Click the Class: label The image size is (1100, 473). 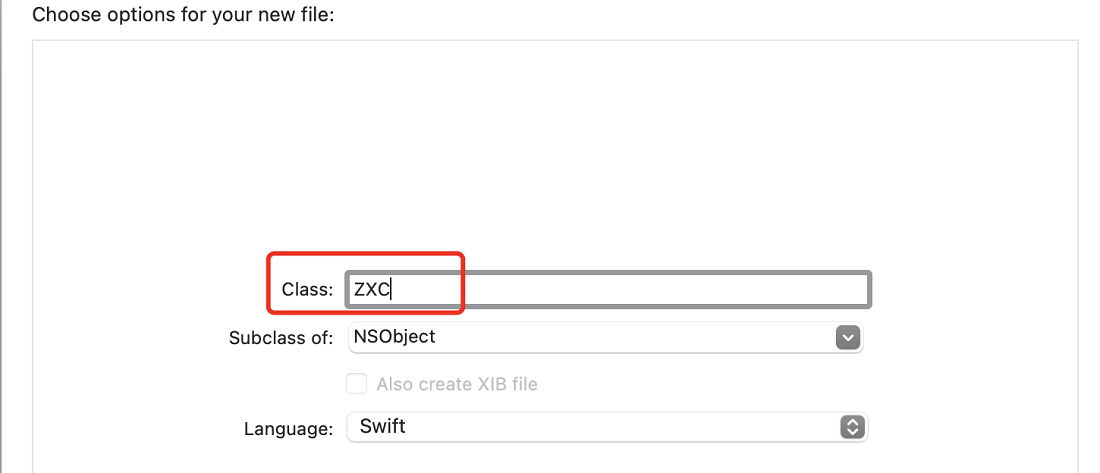click(307, 289)
